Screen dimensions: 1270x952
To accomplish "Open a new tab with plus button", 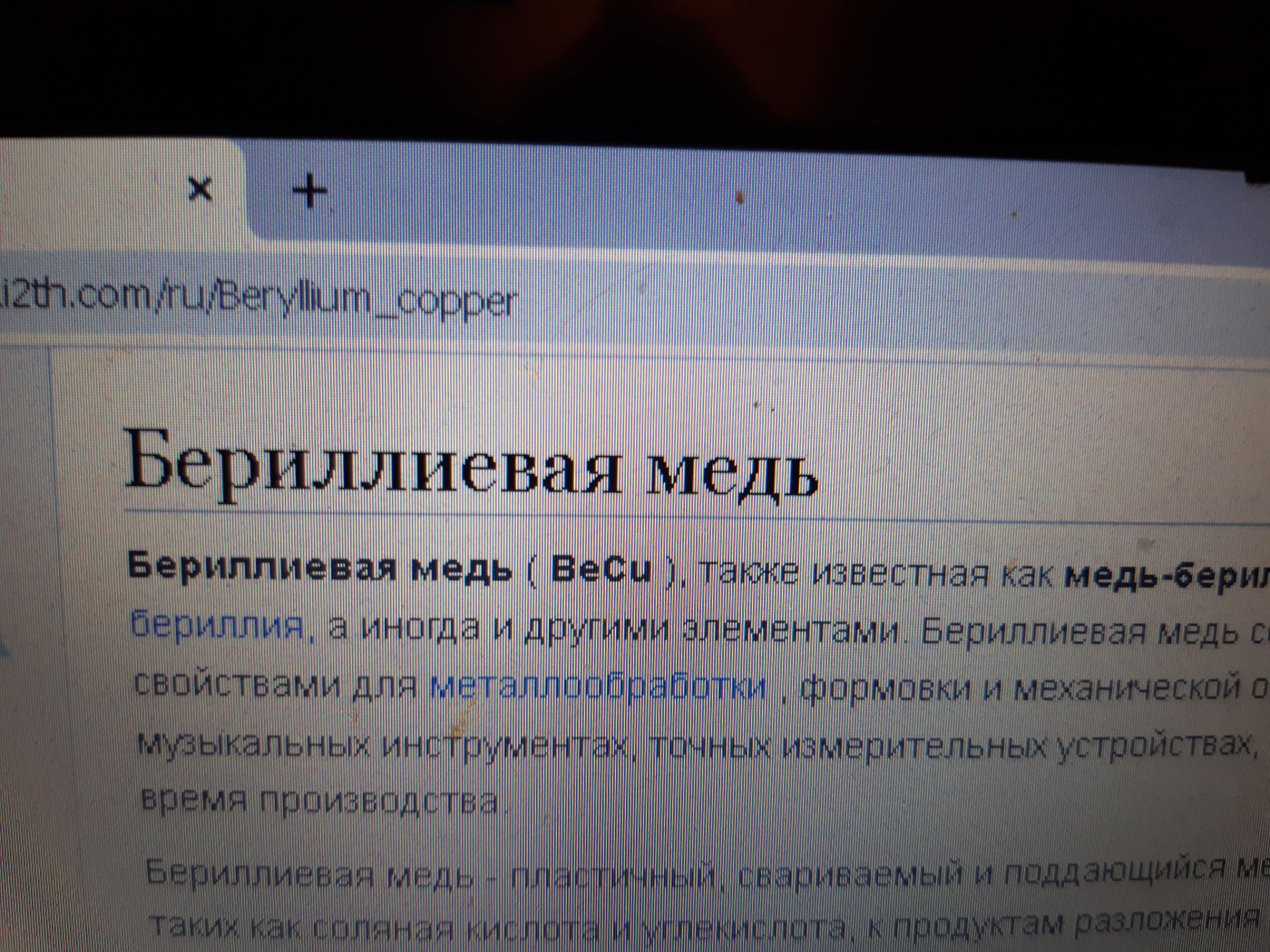I will click(310, 191).
